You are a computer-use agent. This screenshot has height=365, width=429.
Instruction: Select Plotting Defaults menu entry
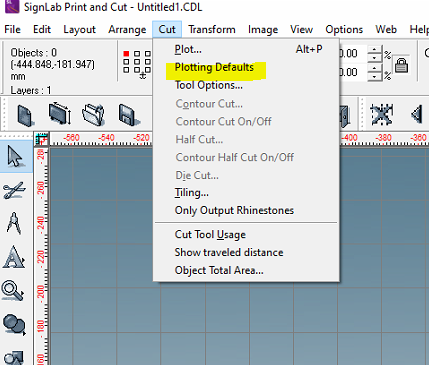(x=247, y=67)
